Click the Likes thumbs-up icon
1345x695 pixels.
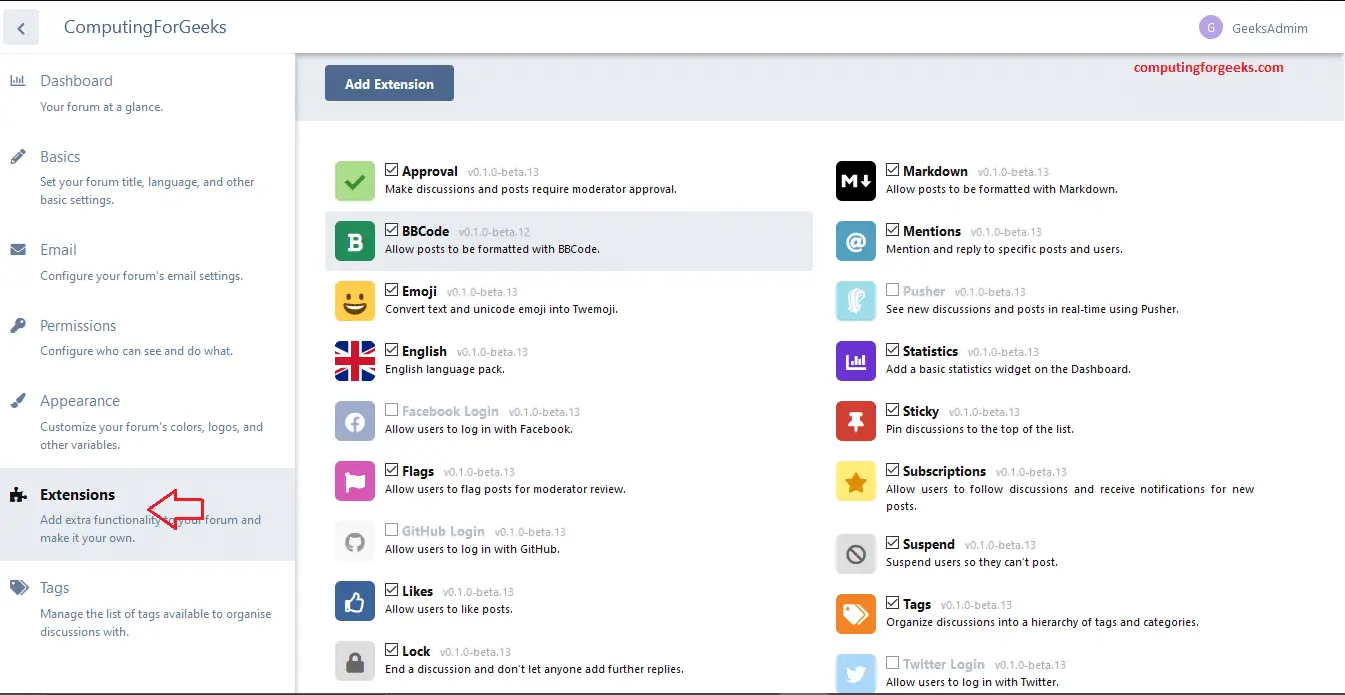coord(354,601)
